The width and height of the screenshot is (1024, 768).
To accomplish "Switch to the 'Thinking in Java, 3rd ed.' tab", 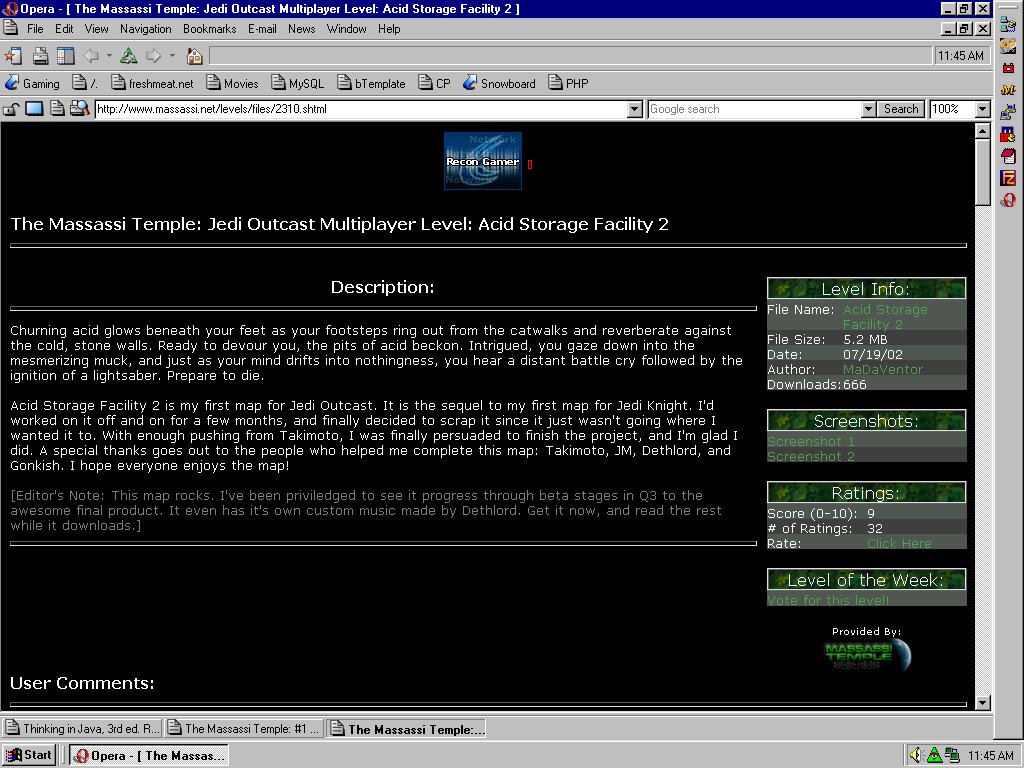I will click(82, 729).
